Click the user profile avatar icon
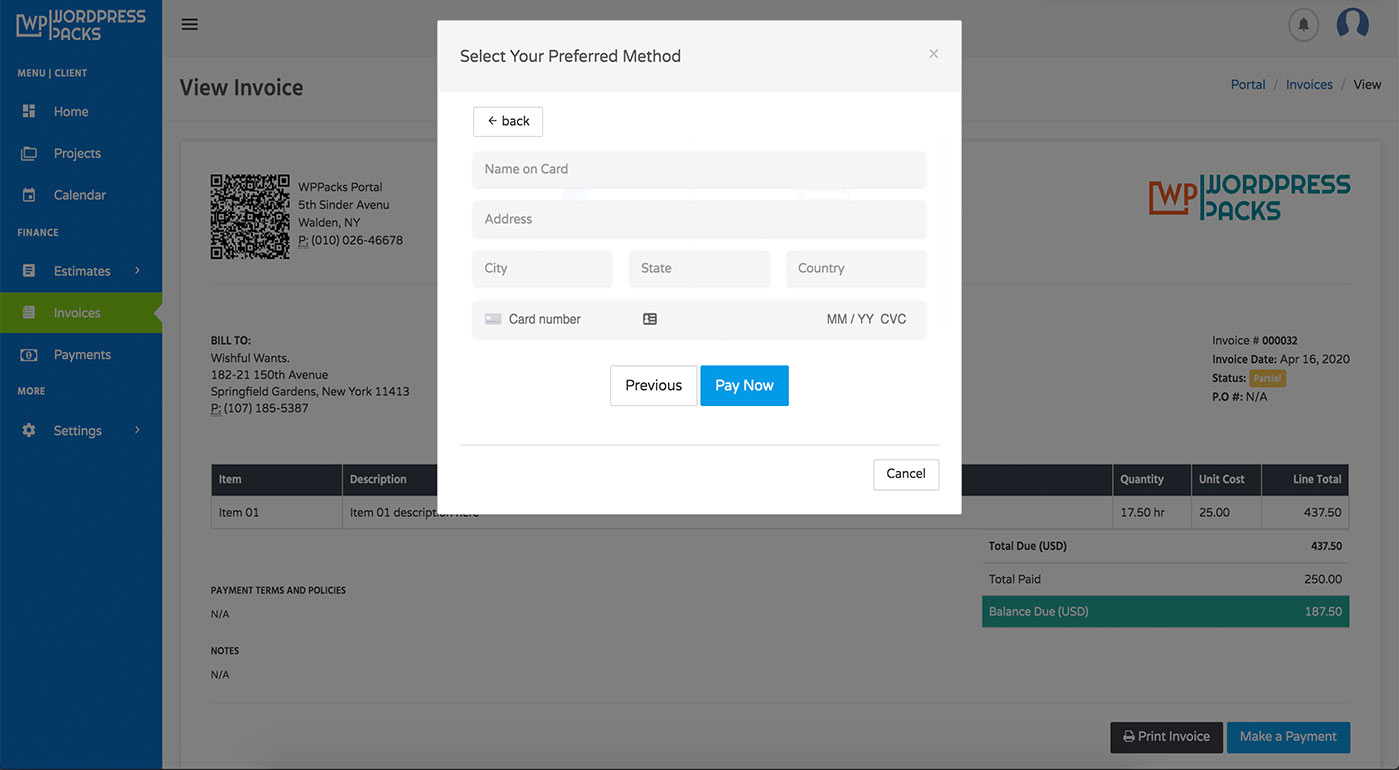The height and width of the screenshot is (770, 1399). click(1352, 24)
